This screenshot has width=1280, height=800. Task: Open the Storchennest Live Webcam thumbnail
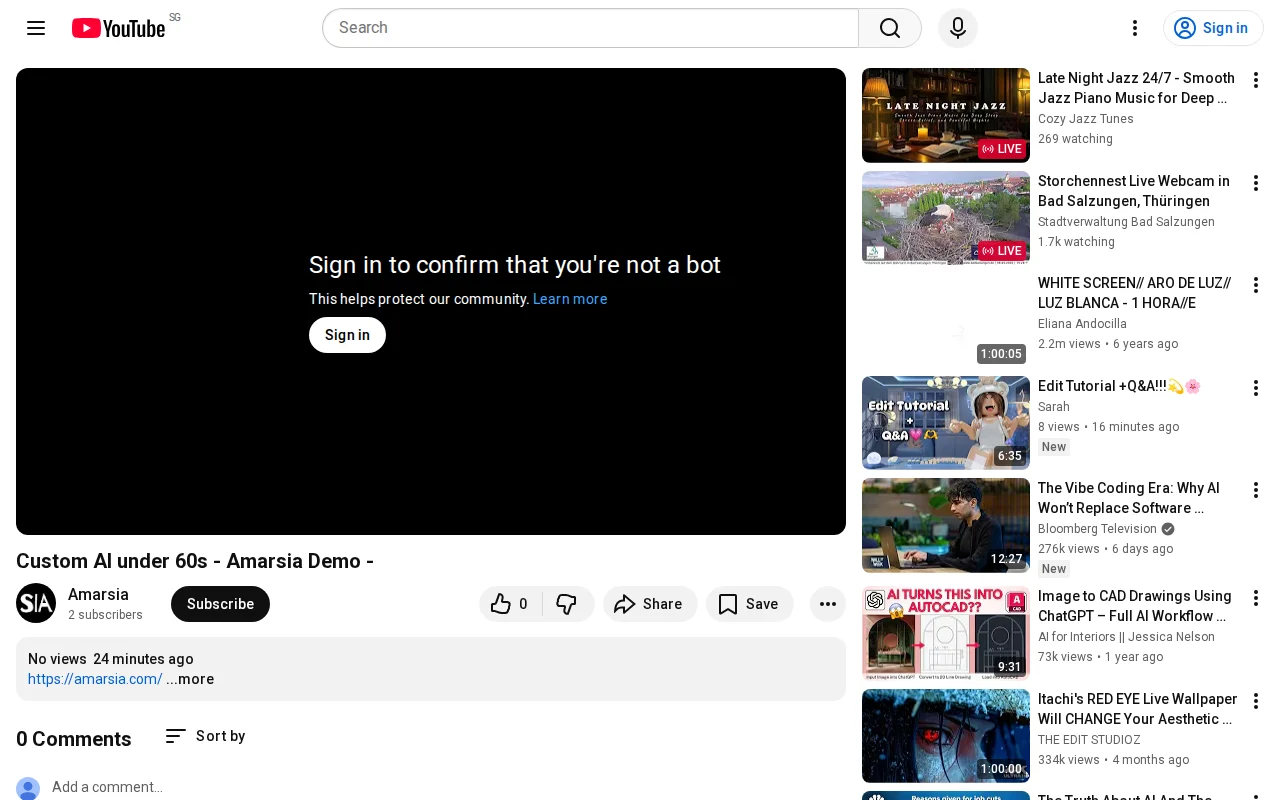click(946, 218)
